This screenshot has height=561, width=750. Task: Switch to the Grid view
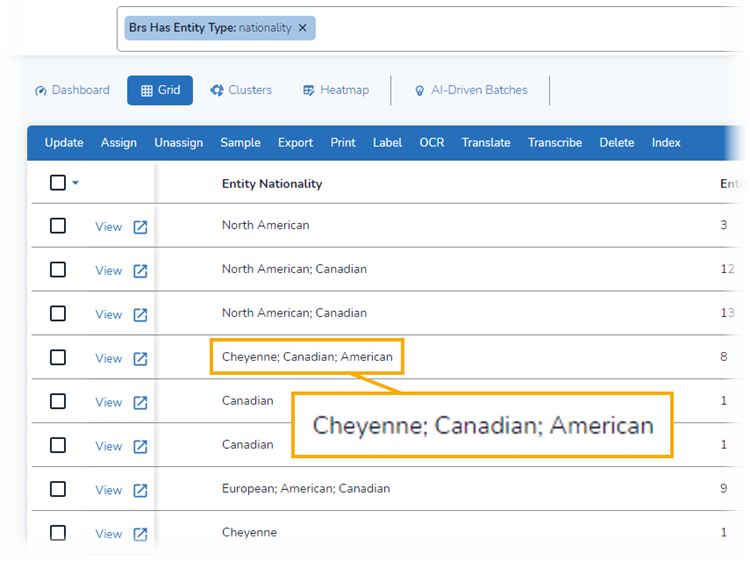(160, 90)
